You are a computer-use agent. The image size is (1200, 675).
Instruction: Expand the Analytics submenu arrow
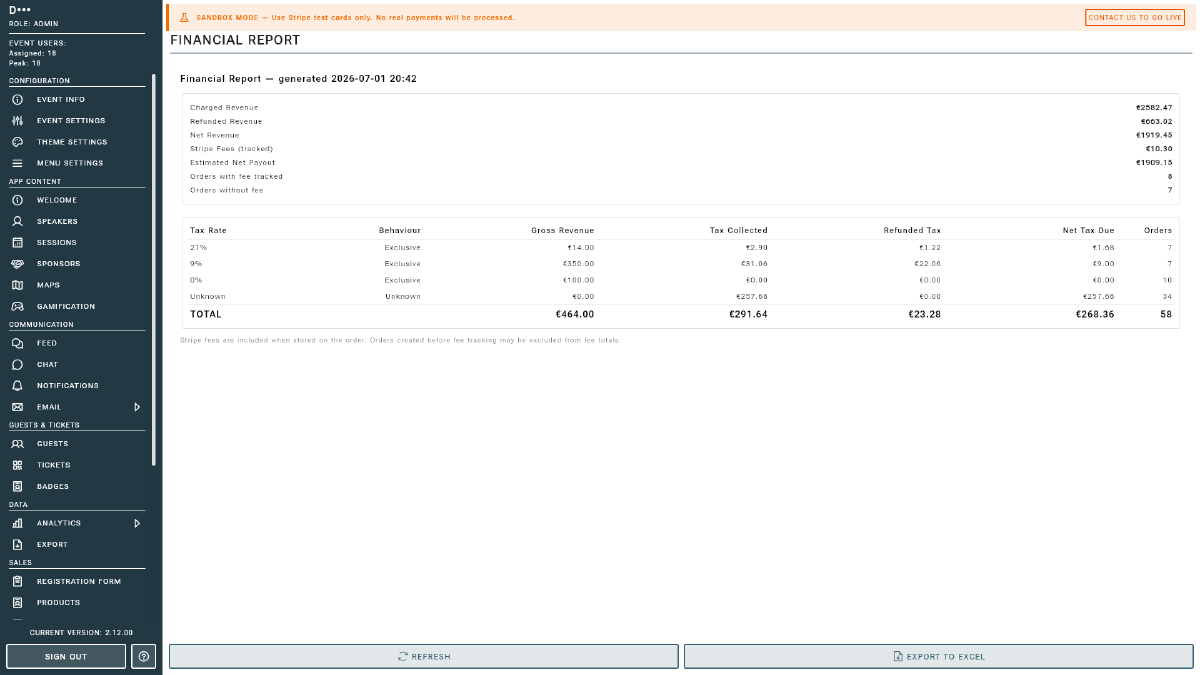click(137, 523)
